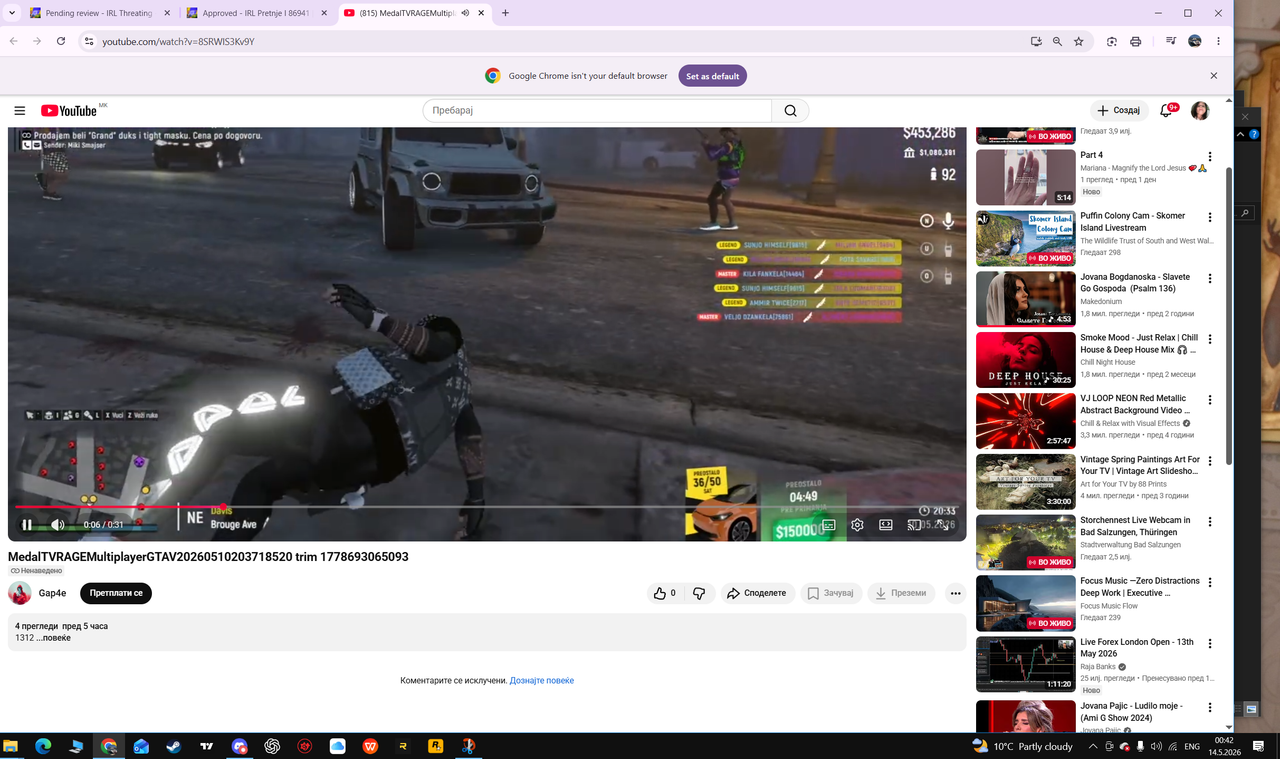
Task: Open Steam from the taskbar
Action: 173,746
